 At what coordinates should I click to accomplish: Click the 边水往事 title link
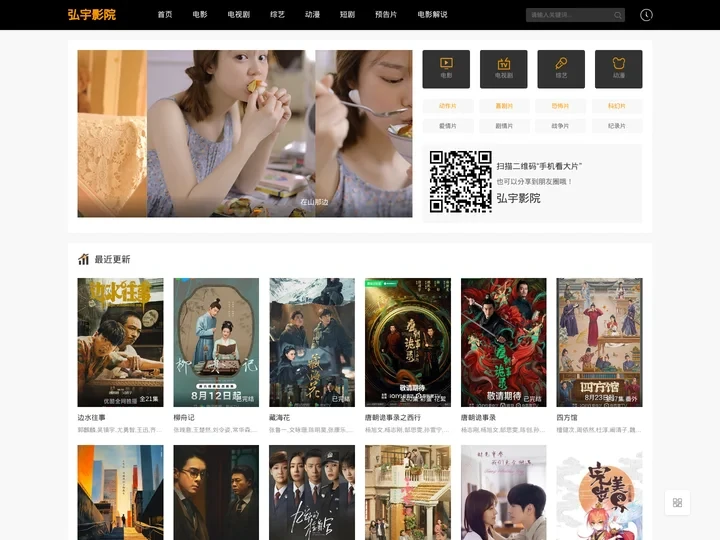click(x=91, y=417)
